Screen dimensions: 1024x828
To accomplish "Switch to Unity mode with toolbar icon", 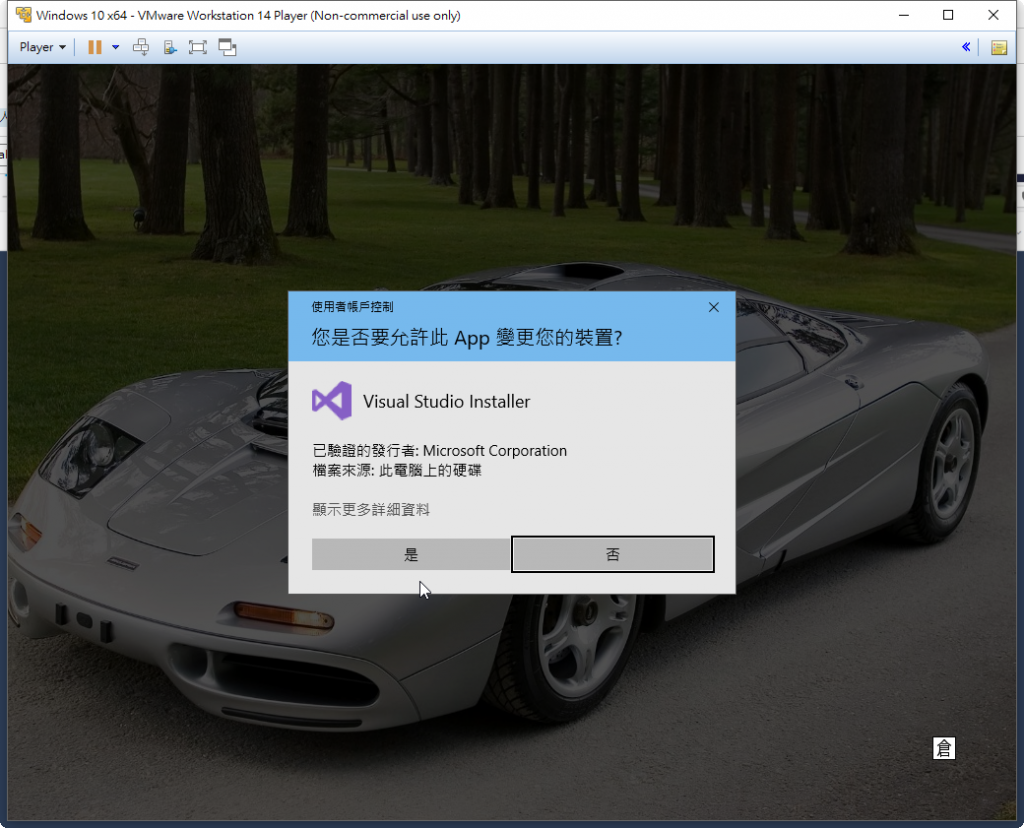I will (x=227, y=47).
